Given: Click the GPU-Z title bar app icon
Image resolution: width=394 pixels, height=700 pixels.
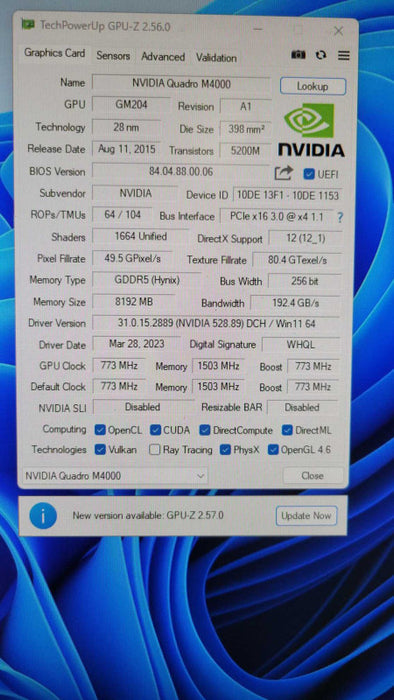Looking at the screenshot, I should (28, 25).
